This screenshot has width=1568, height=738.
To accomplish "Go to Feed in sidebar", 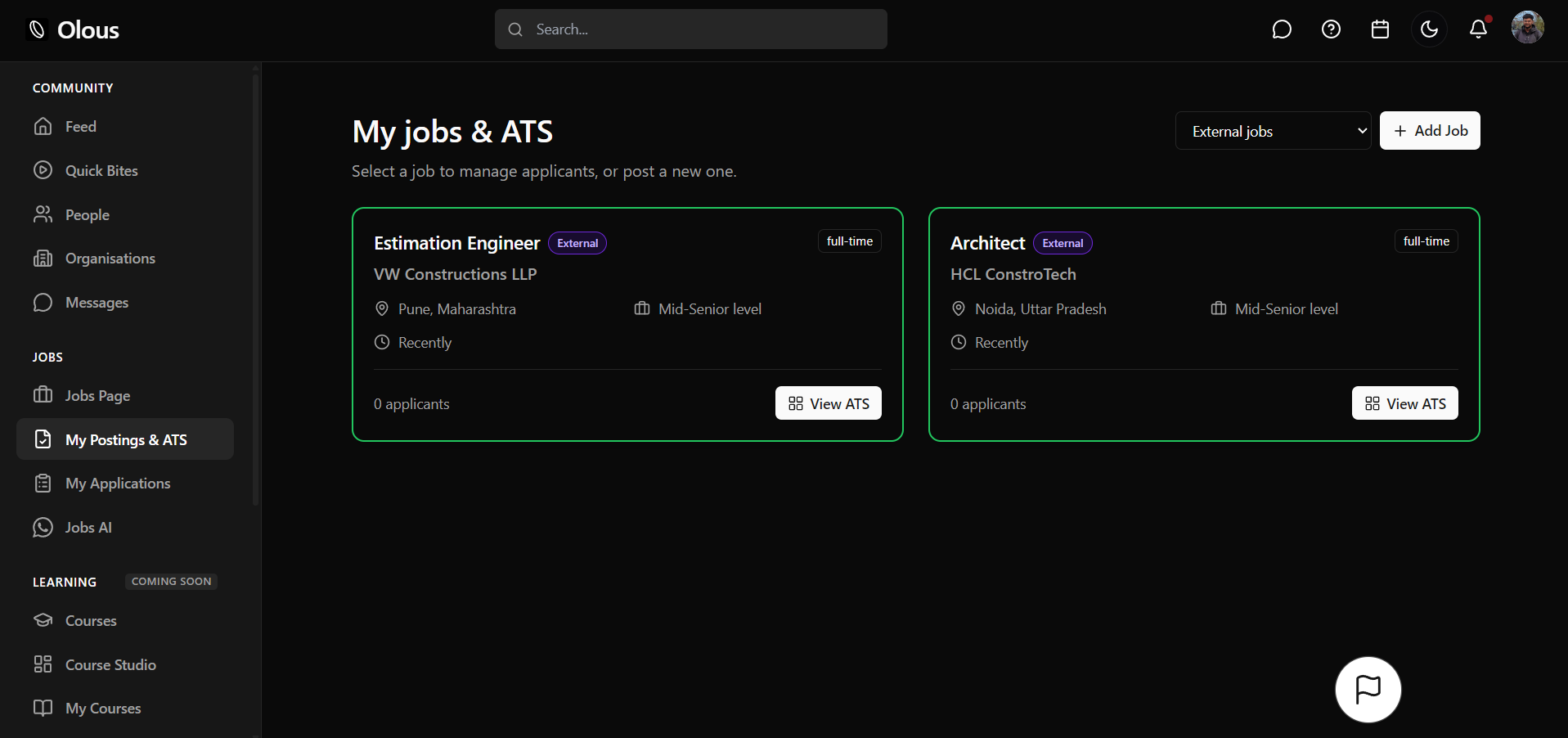I will [x=125, y=127].
